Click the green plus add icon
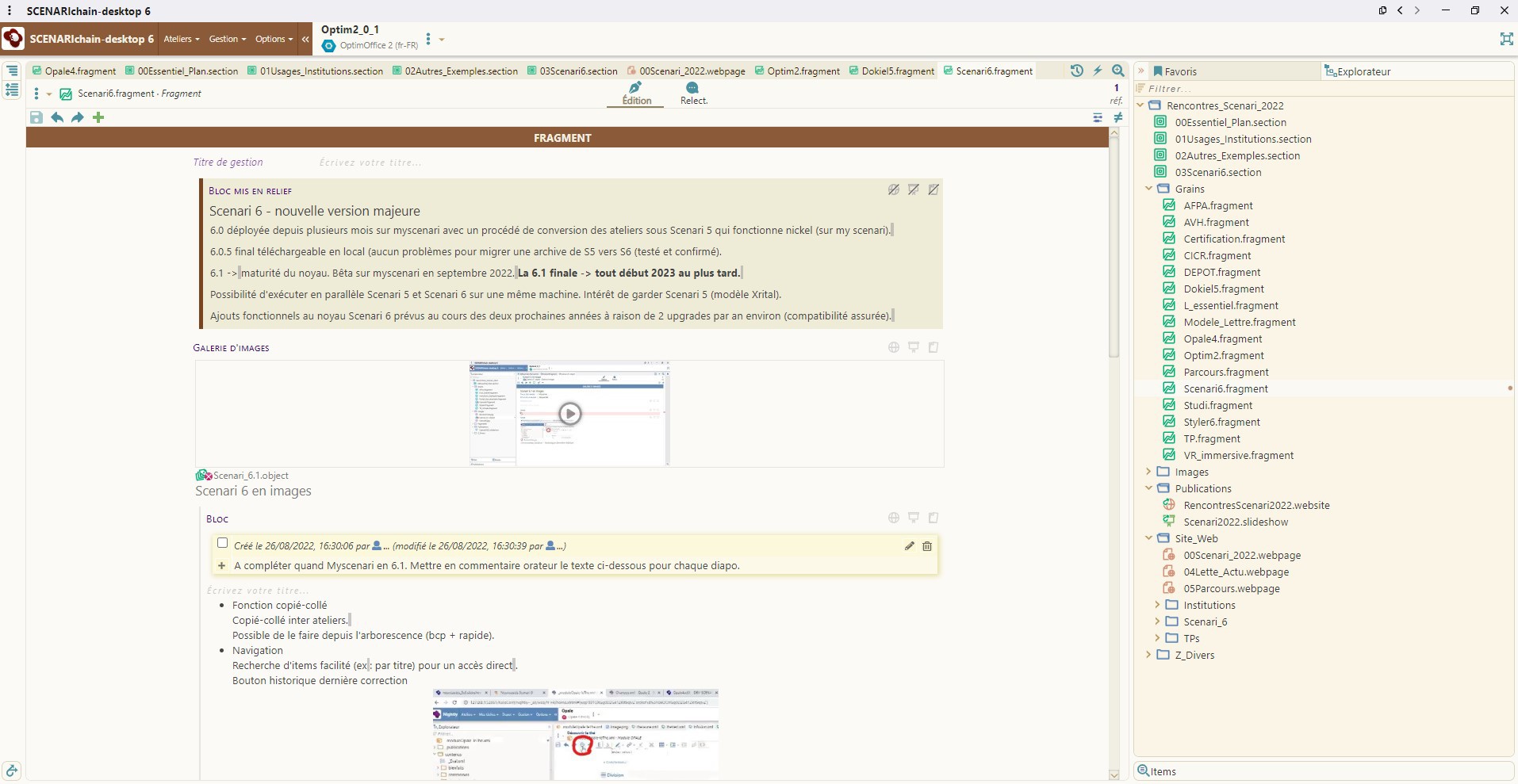This screenshot has height=784, width=1518. tap(98, 117)
